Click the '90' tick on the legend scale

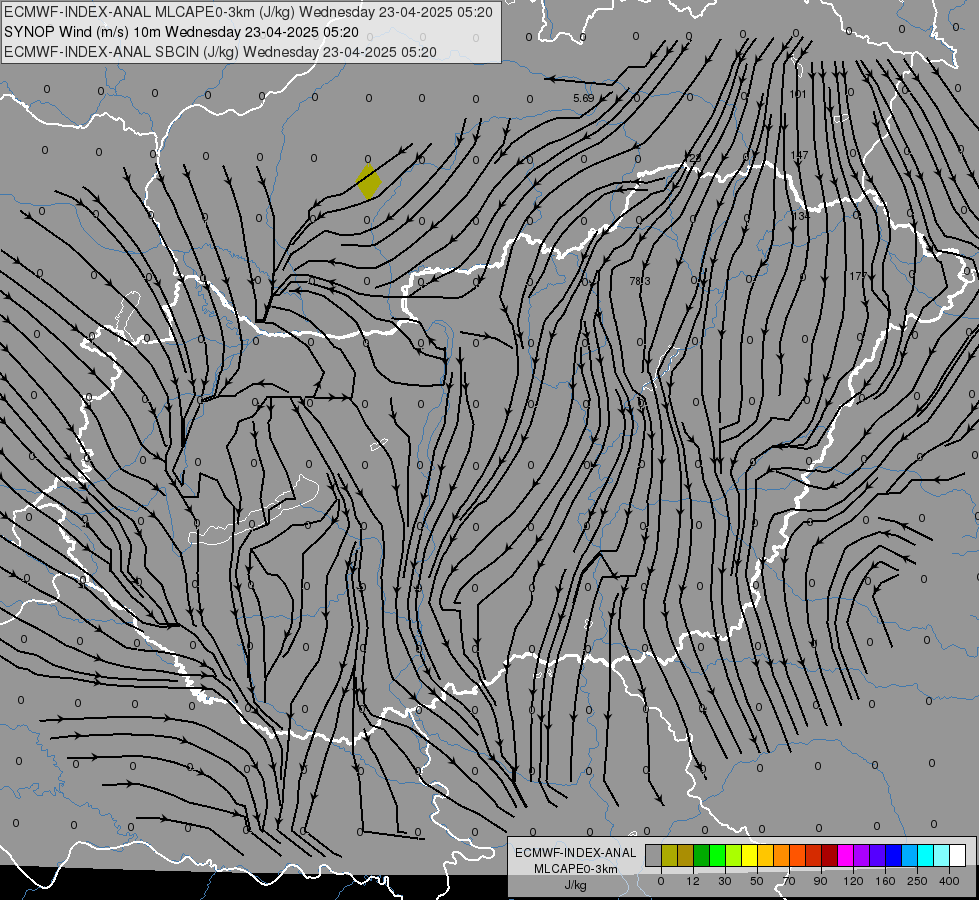click(x=820, y=881)
